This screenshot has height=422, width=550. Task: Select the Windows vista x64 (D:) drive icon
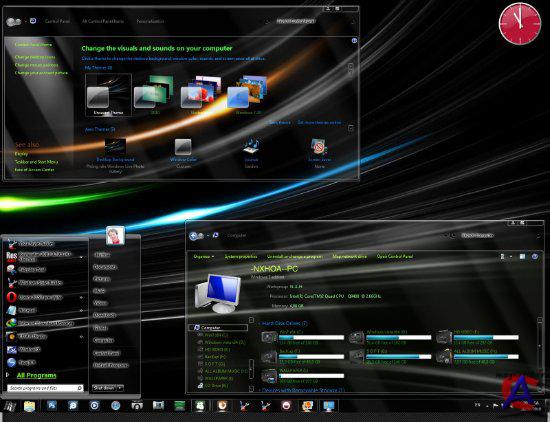[356, 337]
